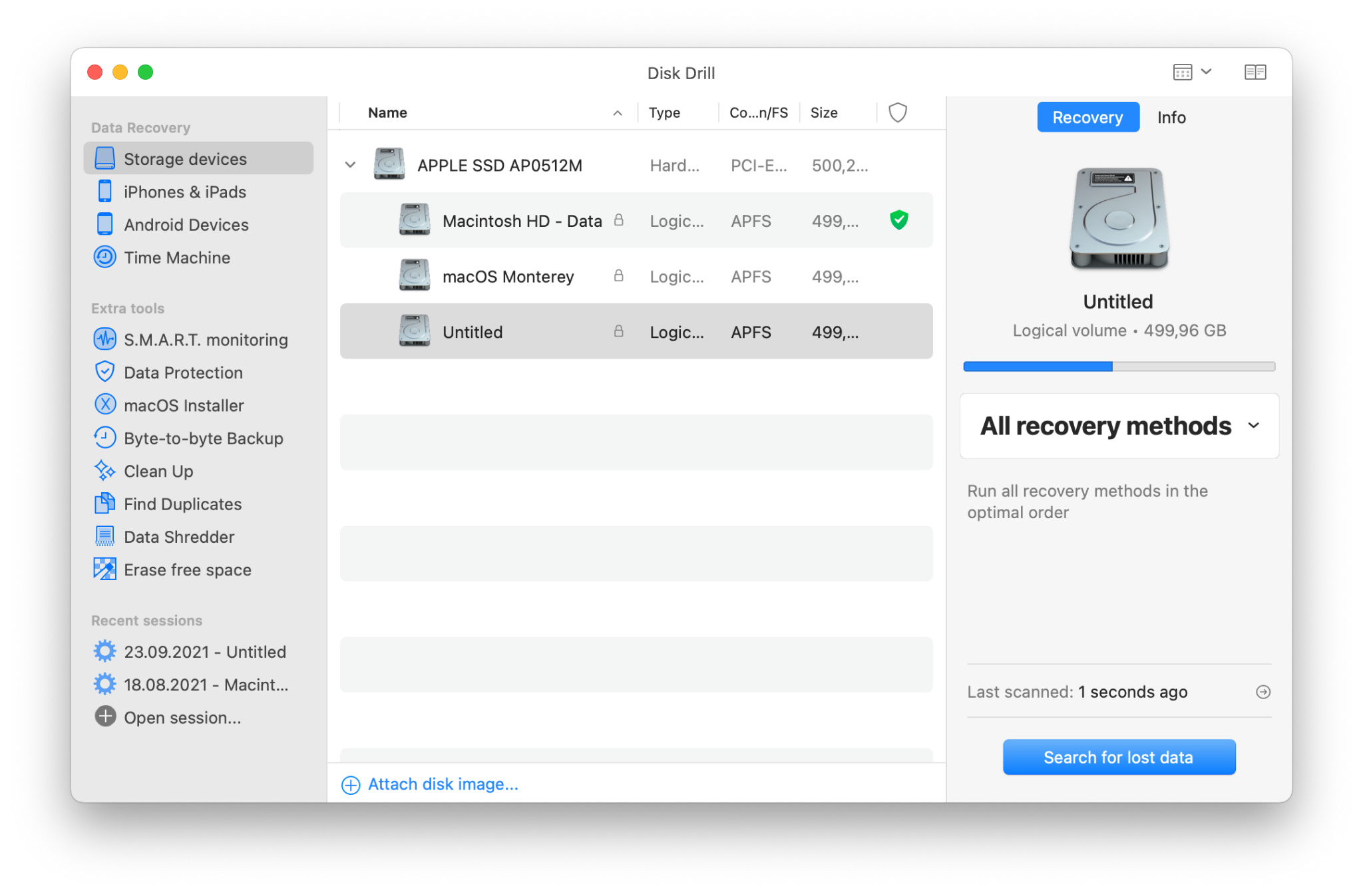Click the view mode grid icon in title bar

pyautogui.click(x=1182, y=72)
